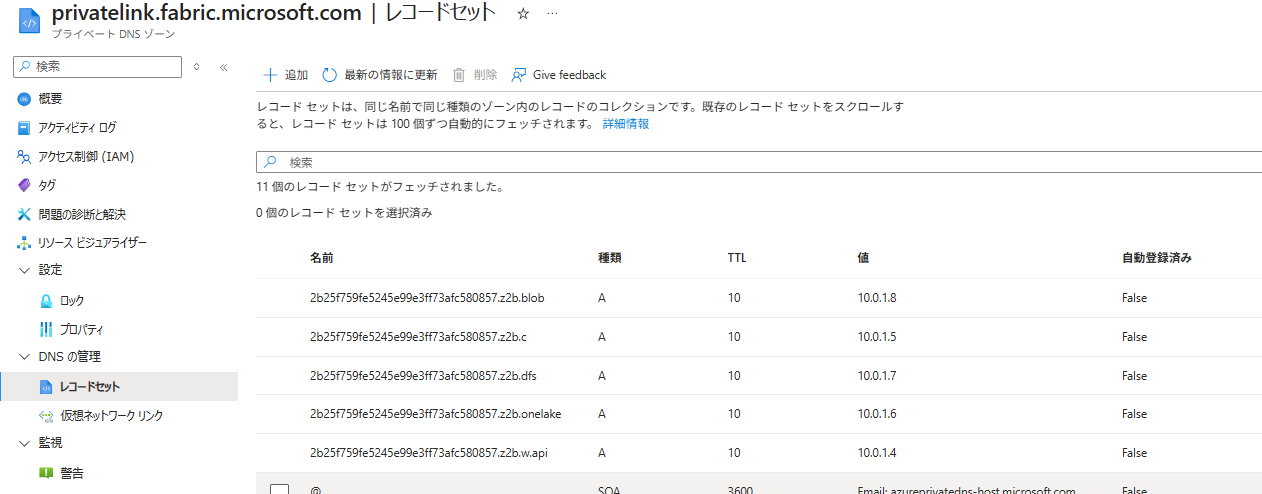Sort by 値 column header
This screenshot has width=1262, height=494.
pyautogui.click(x=863, y=257)
